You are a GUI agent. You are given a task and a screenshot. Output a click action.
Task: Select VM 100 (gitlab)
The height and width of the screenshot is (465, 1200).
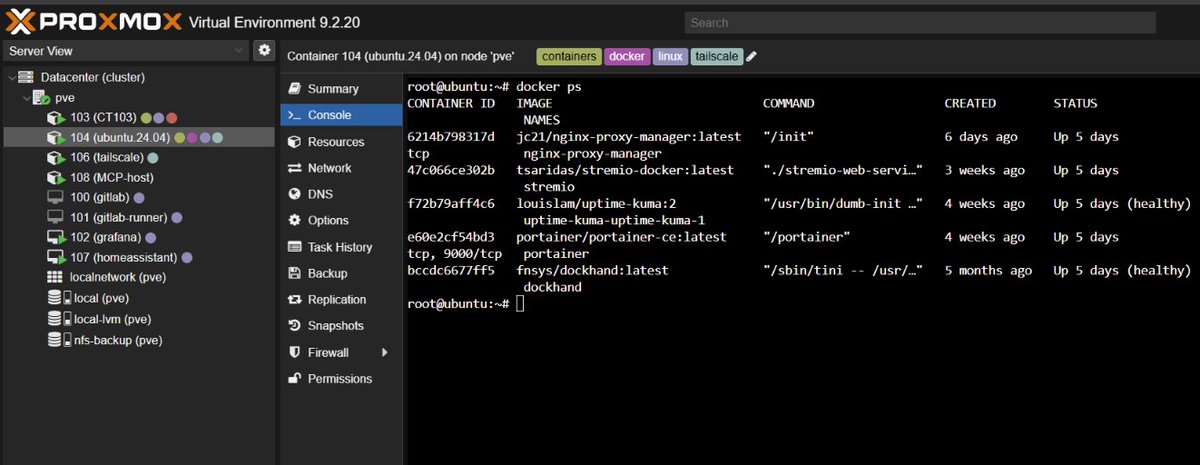click(x=138, y=198)
